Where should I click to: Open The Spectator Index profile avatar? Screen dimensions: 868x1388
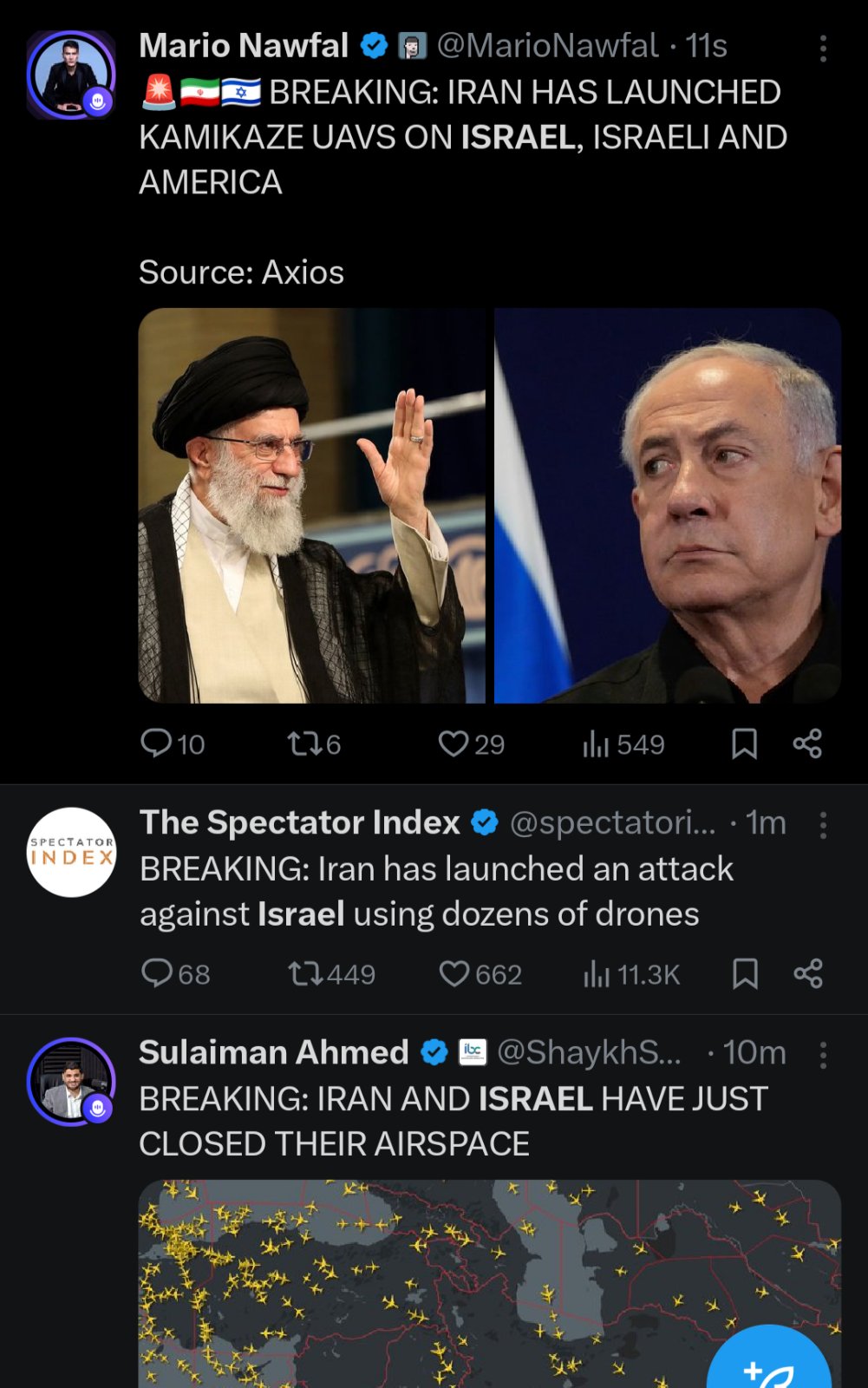[x=71, y=852]
